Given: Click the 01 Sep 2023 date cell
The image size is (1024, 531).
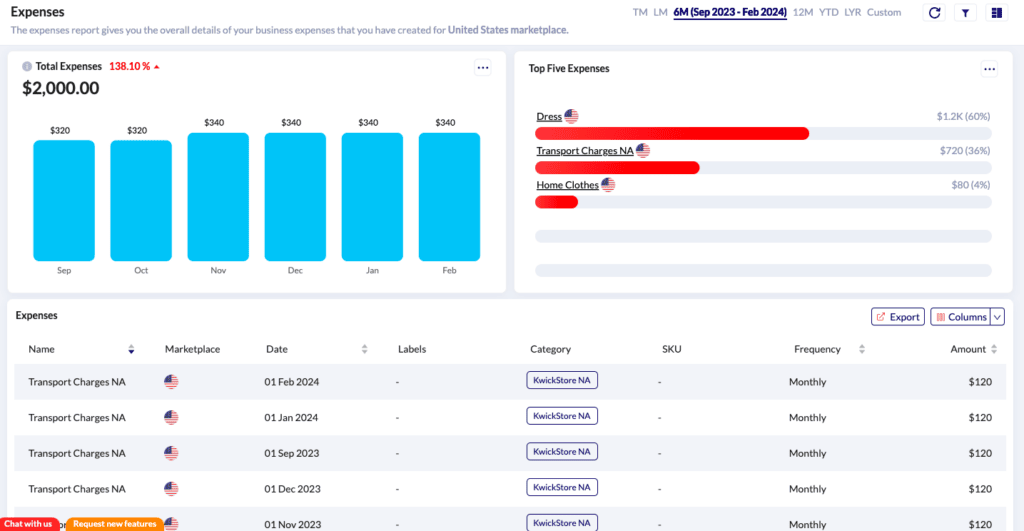Looking at the screenshot, I should 291,453.
